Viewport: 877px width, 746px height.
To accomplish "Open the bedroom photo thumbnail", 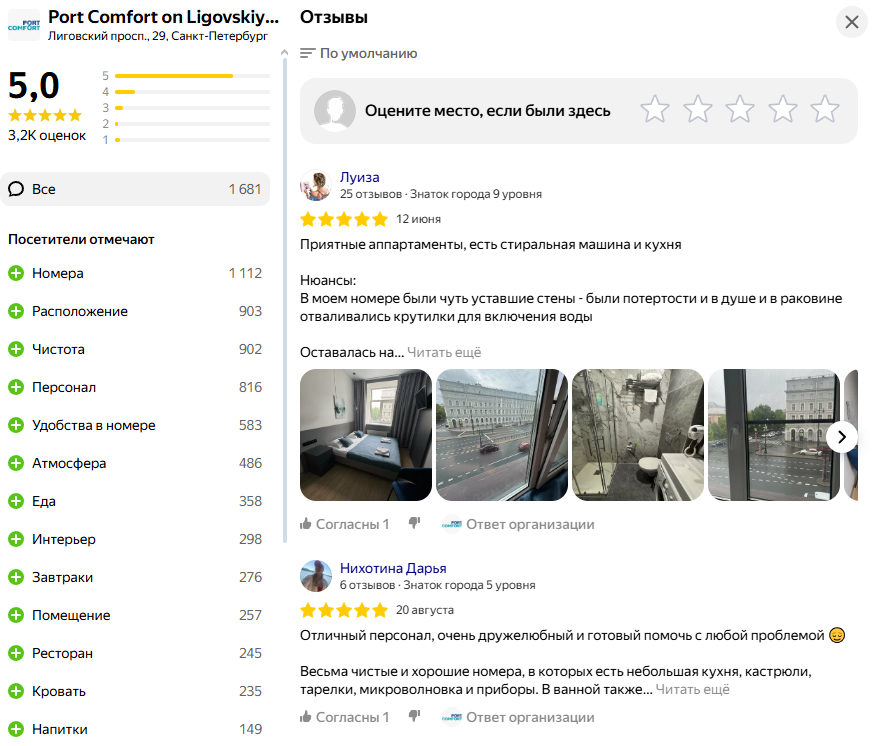I will (x=366, y=435).
